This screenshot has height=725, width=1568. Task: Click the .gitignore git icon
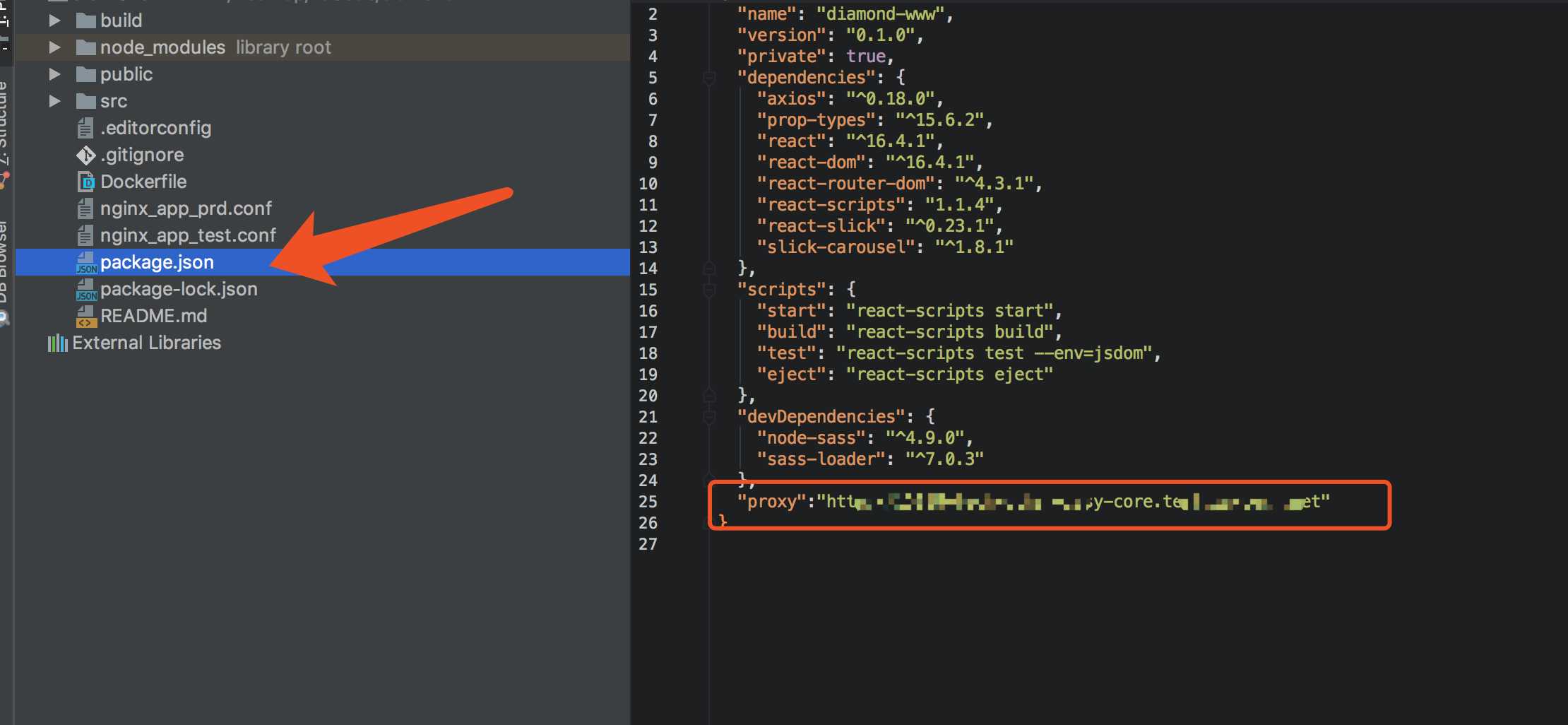pos(85,155)
